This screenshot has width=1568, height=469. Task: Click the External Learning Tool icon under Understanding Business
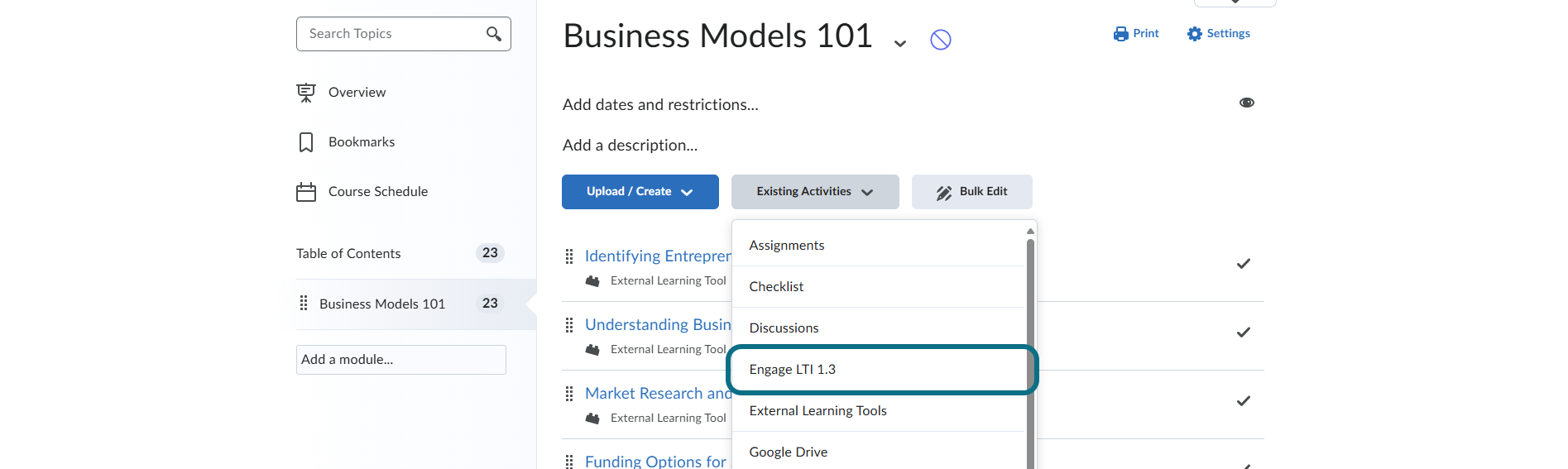pos(592,350)
